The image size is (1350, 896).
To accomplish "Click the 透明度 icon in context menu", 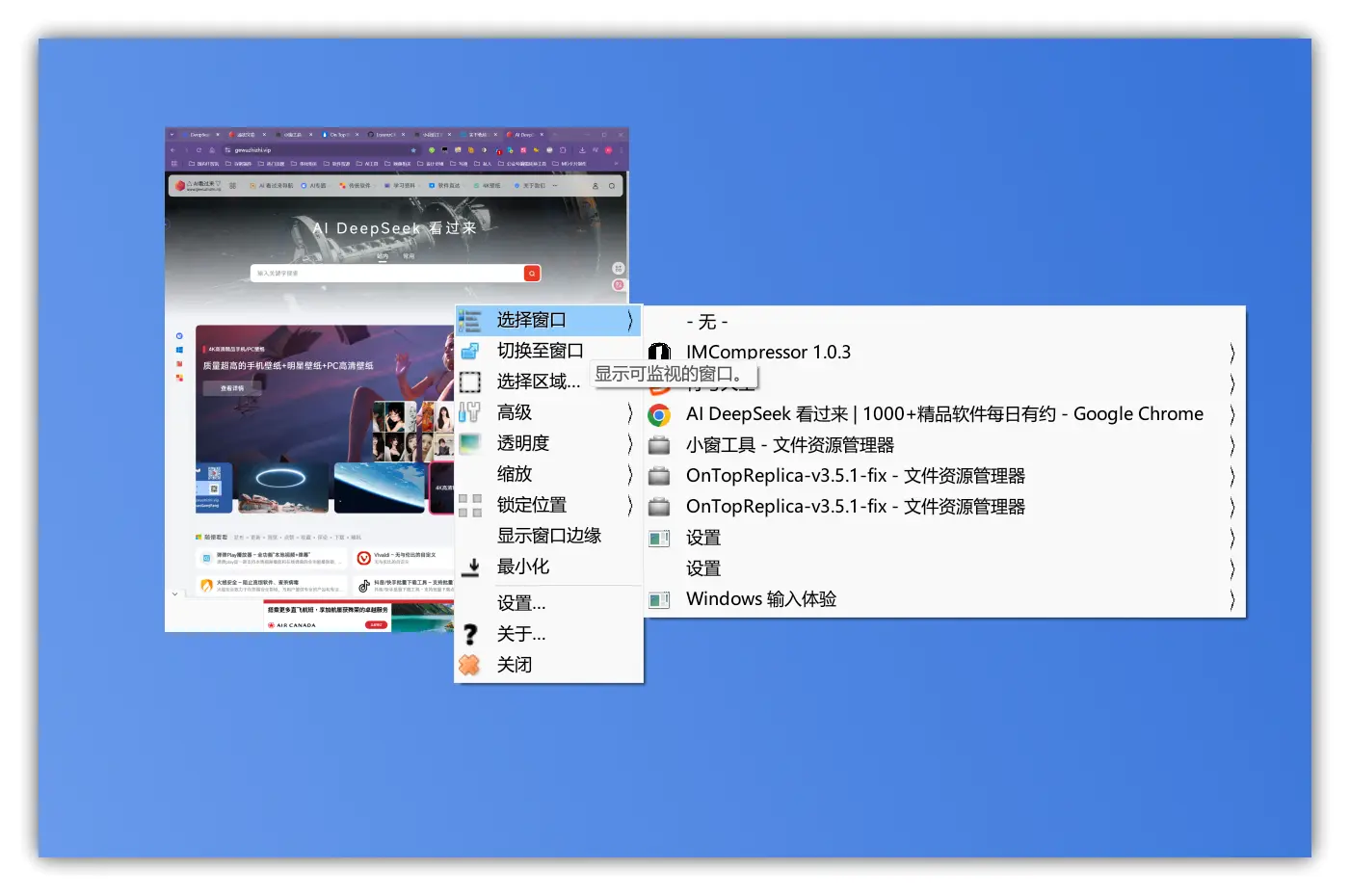I will 470,443.
